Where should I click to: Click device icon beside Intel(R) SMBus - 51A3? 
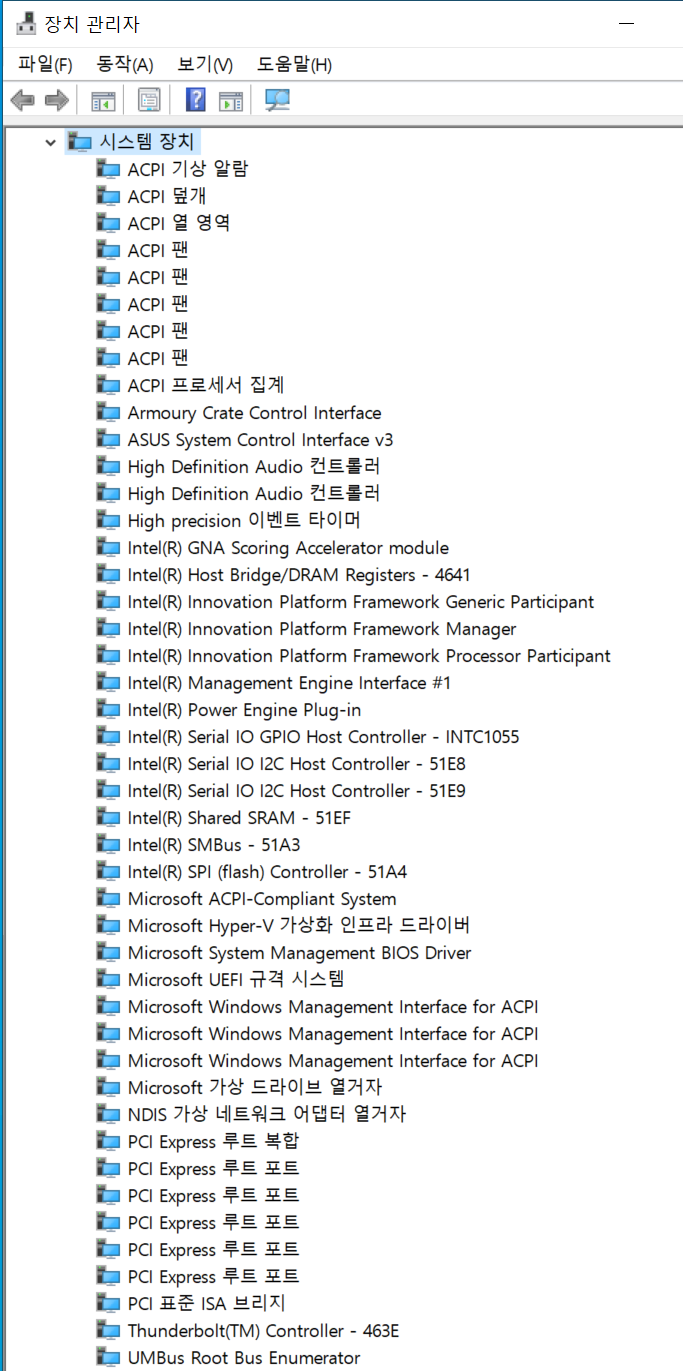(x=108, y=844)
